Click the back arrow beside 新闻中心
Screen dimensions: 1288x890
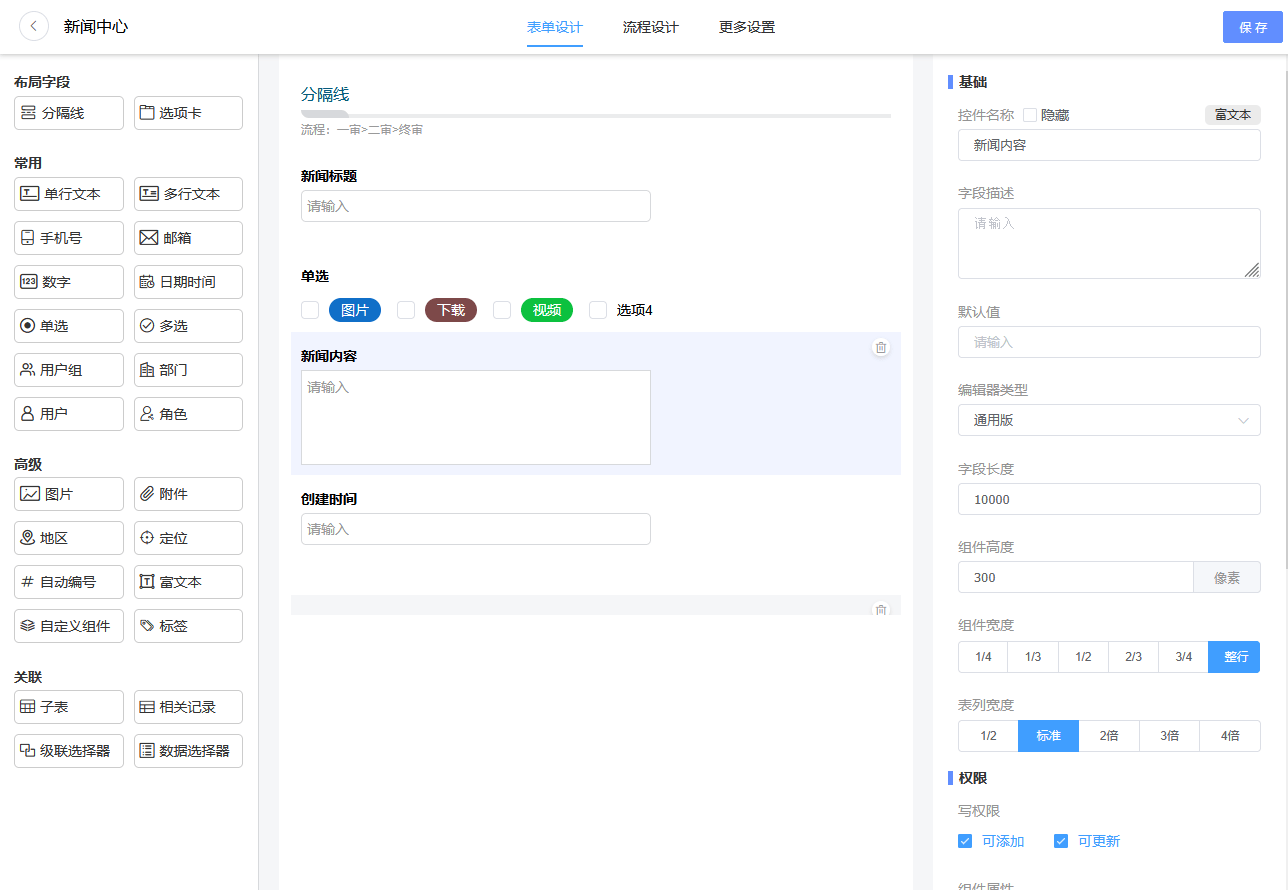tap(34, 27)
